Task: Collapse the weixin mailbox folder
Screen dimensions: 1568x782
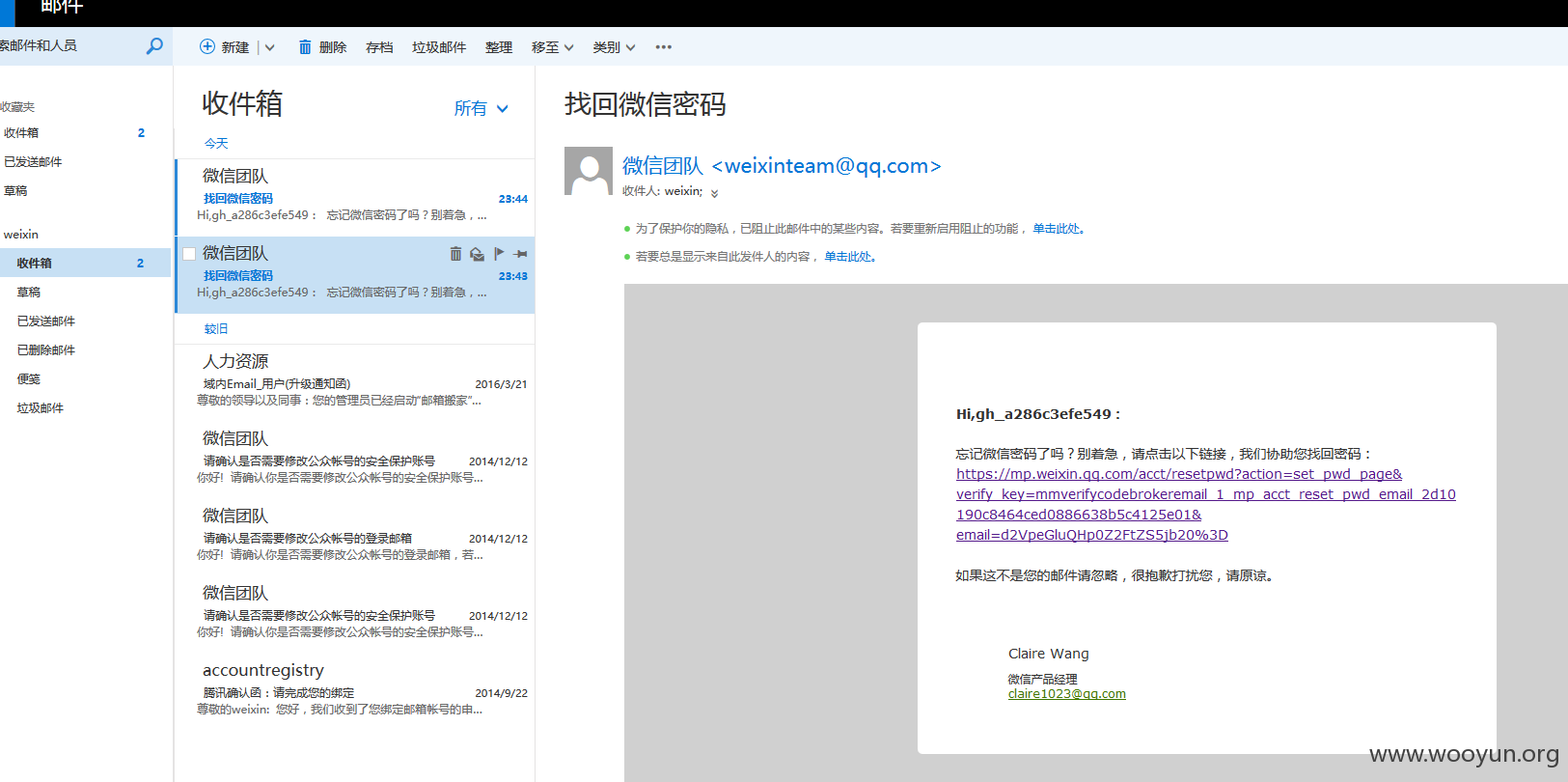Action: (x=21, y=235)
